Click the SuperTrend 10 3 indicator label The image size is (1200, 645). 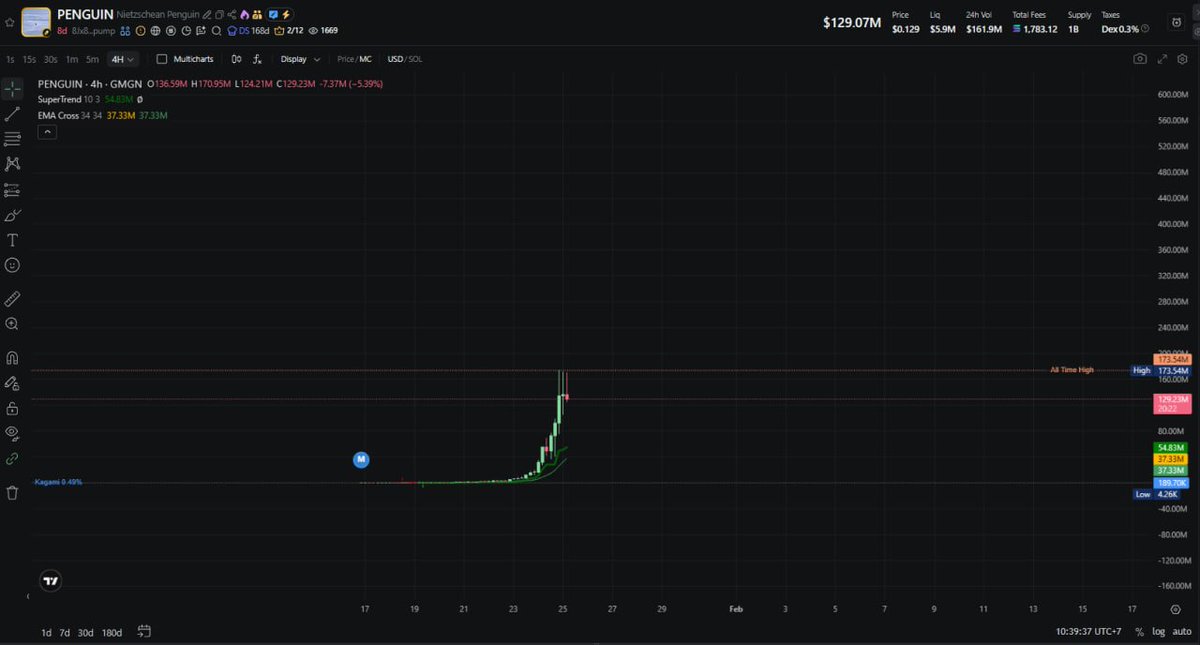point(69,100)
